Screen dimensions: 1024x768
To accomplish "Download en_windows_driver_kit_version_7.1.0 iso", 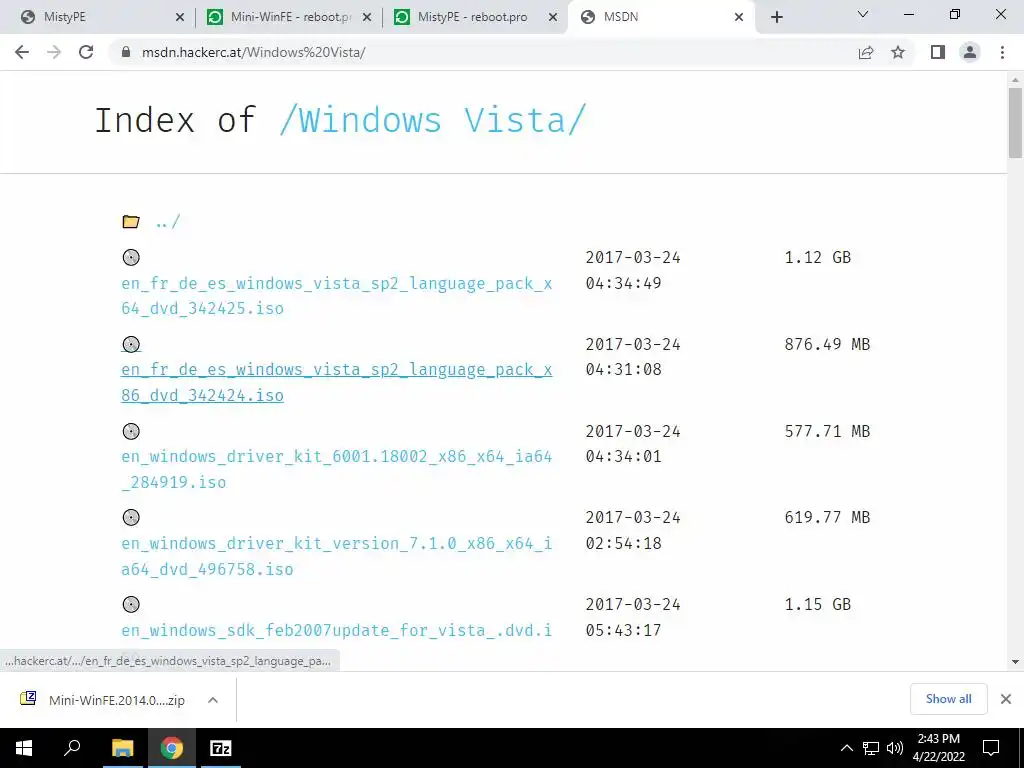I will pos(336,556).
